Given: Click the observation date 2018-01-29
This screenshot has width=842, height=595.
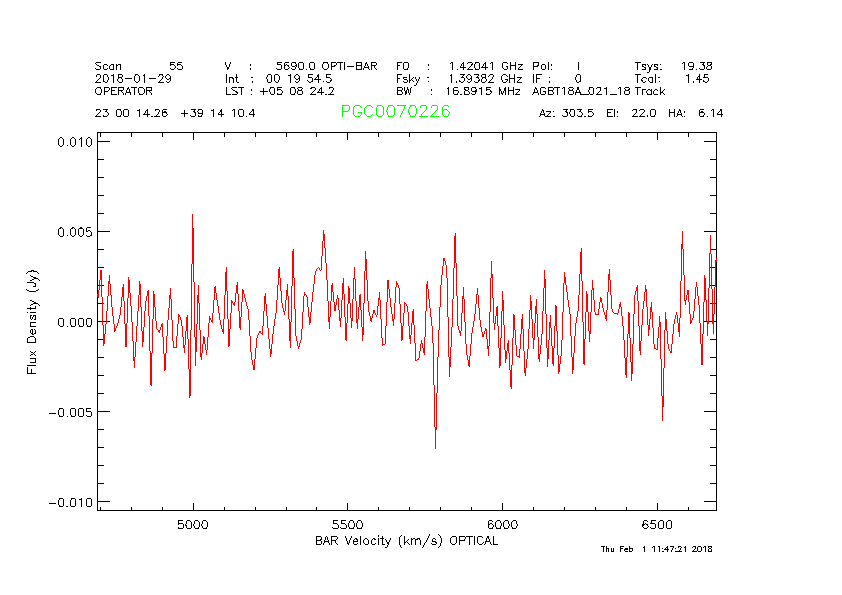Looking at the screenshot, I should [x=132, y=78].
